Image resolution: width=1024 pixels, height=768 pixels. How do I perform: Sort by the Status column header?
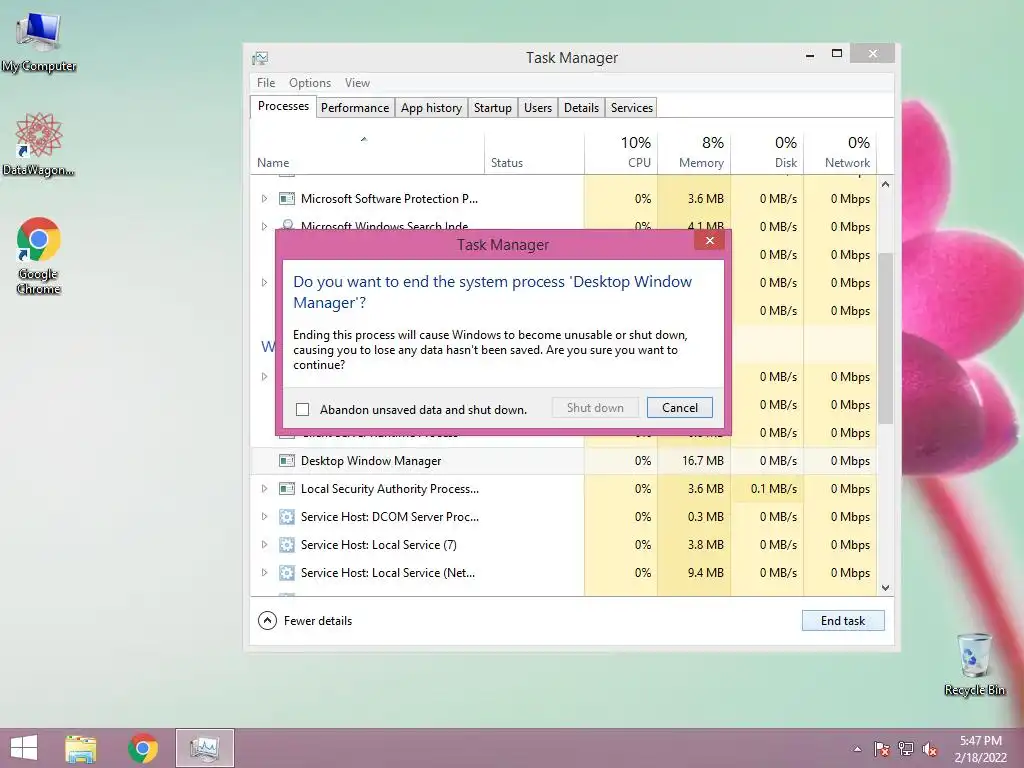point(534,153)
